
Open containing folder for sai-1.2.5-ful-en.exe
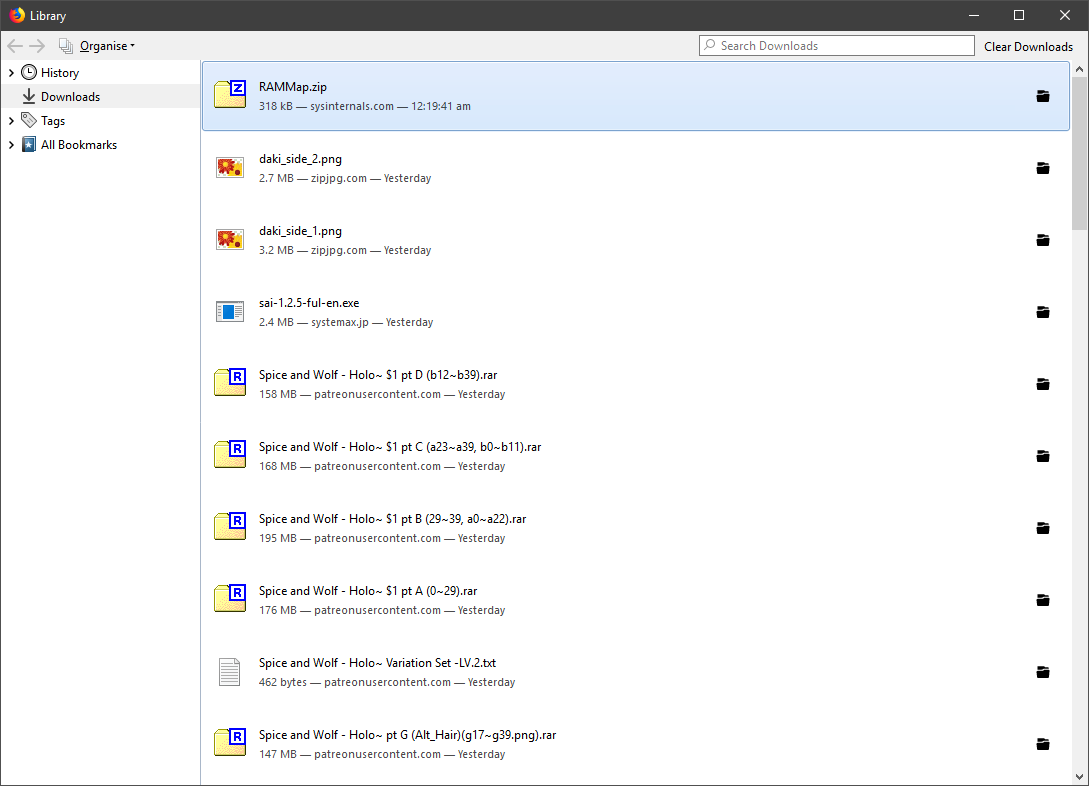[x=1042, y=312]
